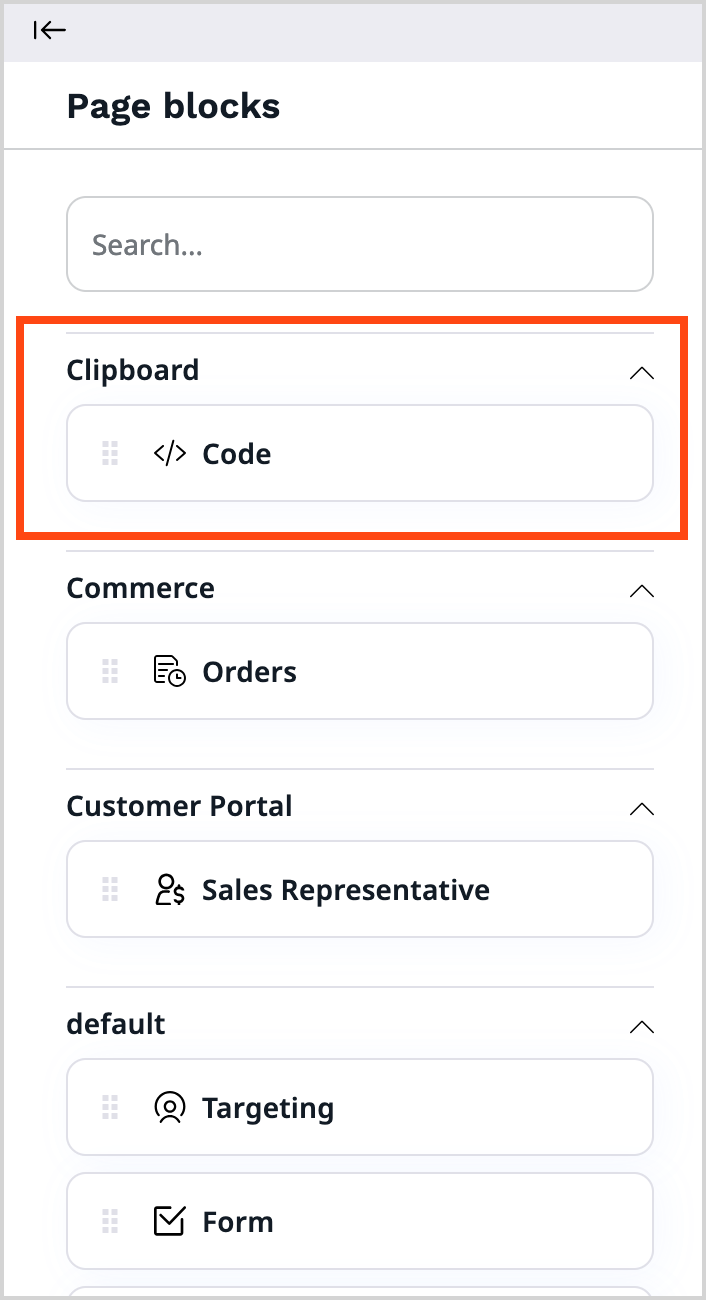
Task: Collapse the Clipboard section
Action: (x=641, y=372)
